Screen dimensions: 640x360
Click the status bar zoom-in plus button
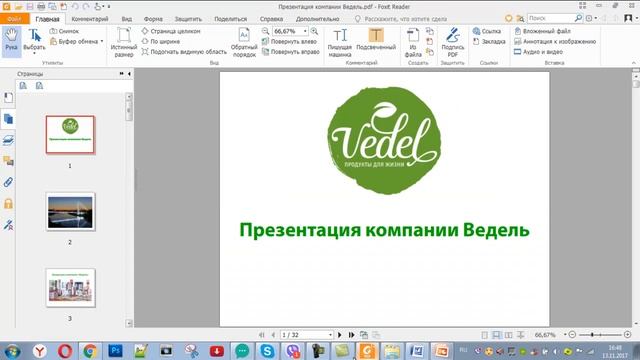[627, 335]
